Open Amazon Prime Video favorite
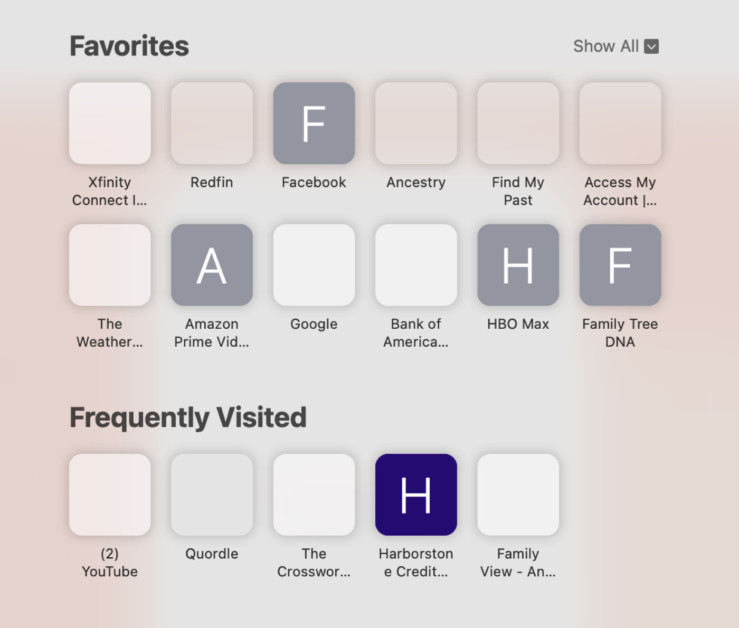This screenshot has height=628, width=739. pyautogui.click(x=212, y=265)
